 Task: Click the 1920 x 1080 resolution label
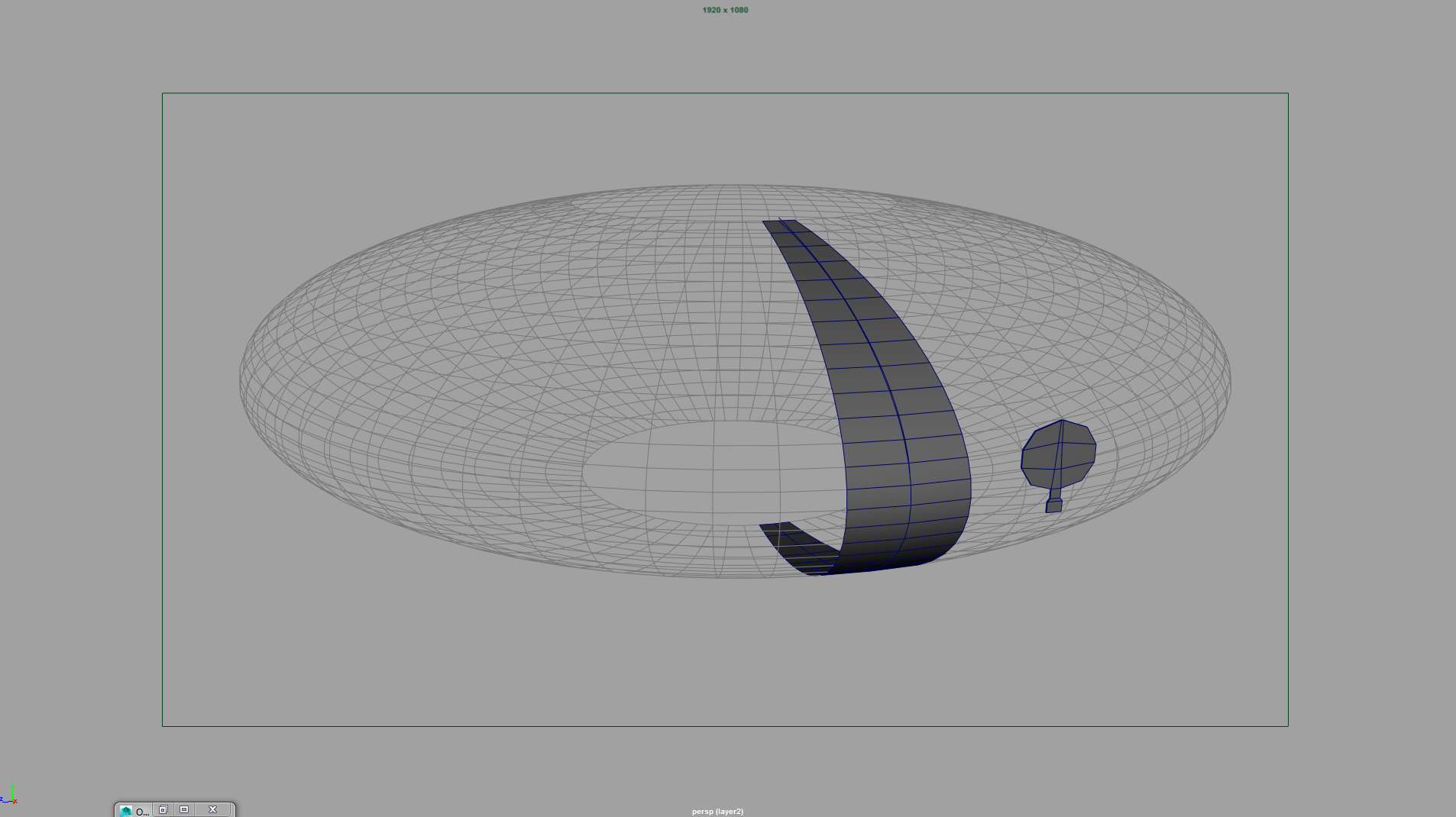725,10
